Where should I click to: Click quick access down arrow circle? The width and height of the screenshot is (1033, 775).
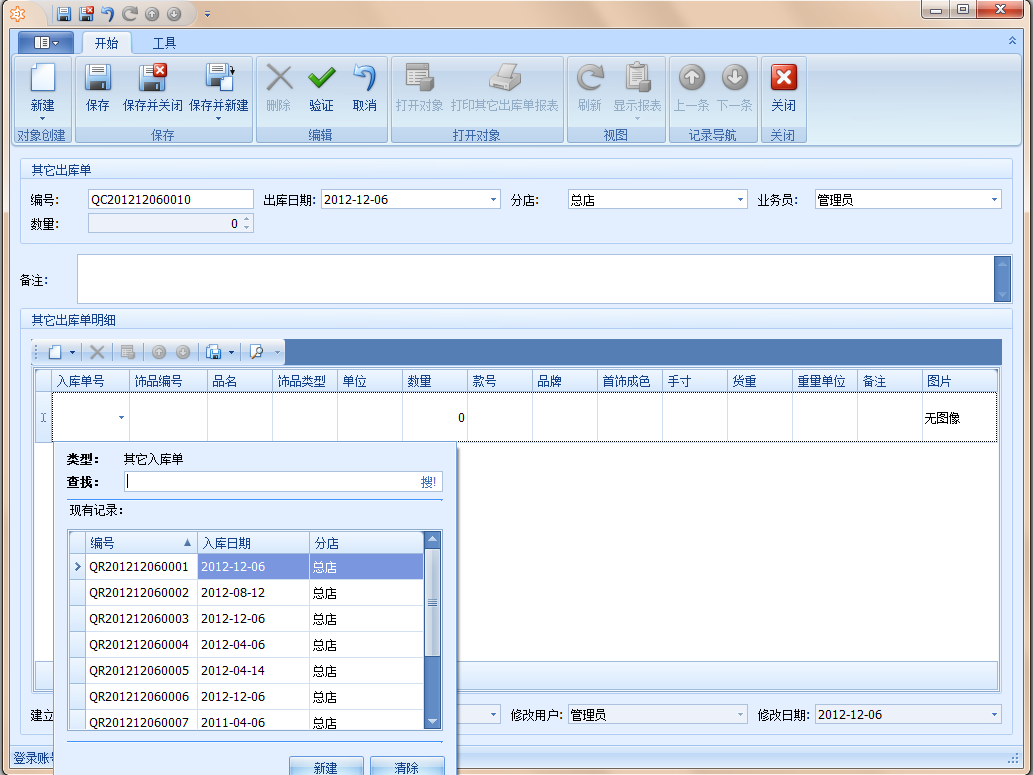tap(174, 13)
